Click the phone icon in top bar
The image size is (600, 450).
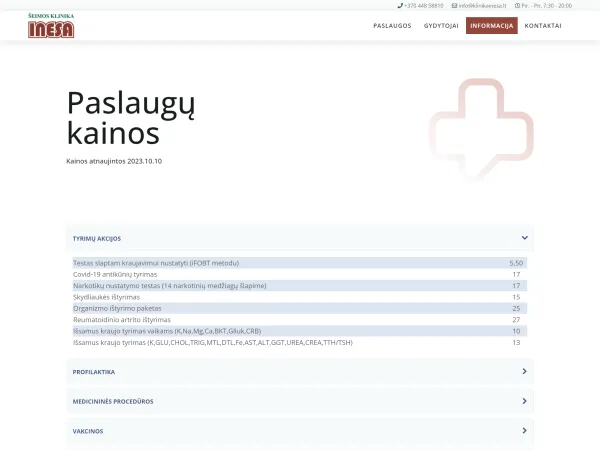click(400, 6)
